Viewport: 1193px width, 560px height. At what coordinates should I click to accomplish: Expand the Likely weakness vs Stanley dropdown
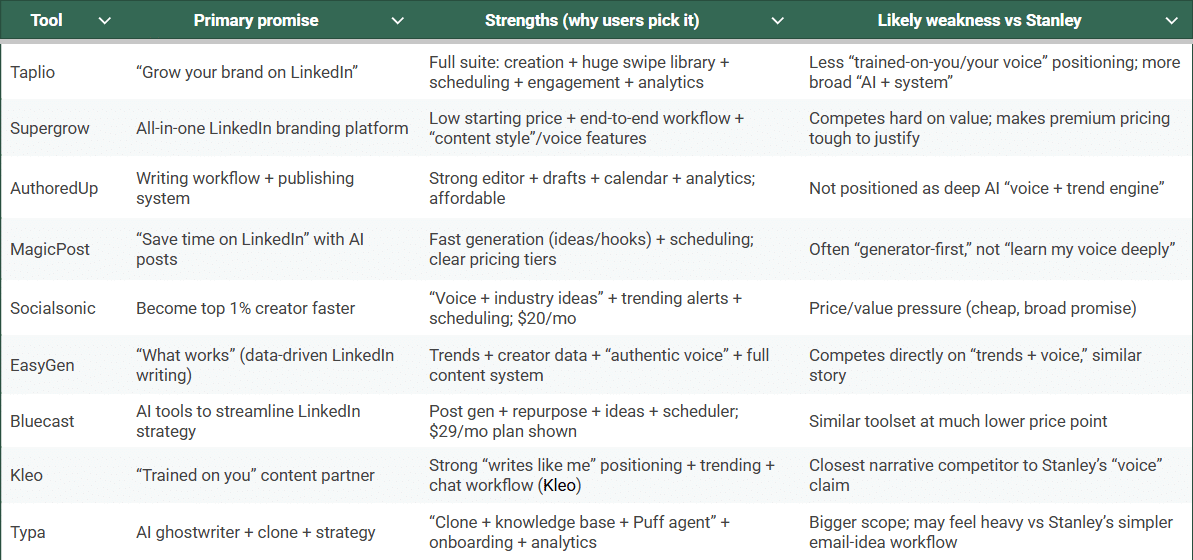pyautogui.click(x=1171, y=20)
